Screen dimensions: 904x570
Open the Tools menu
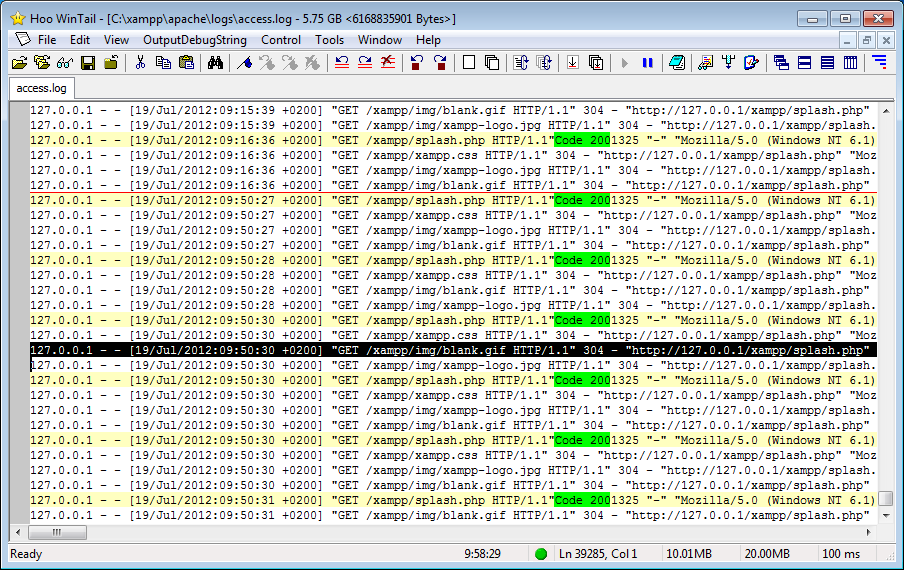coord(329,40)
